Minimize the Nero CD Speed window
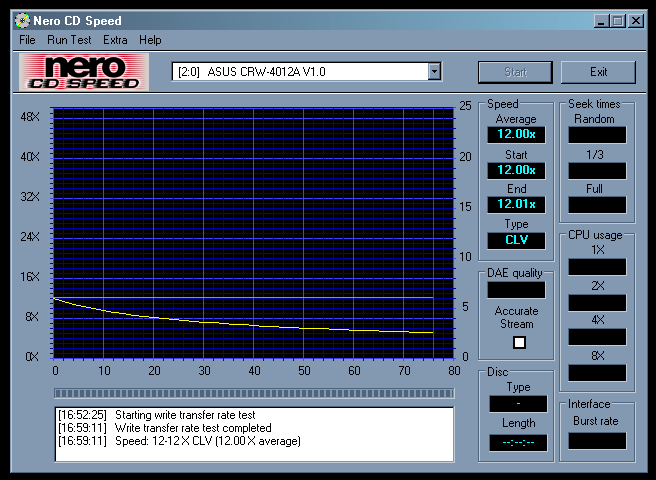The height and width of the screenshot is (480, 656). click(x=601, y=21)
